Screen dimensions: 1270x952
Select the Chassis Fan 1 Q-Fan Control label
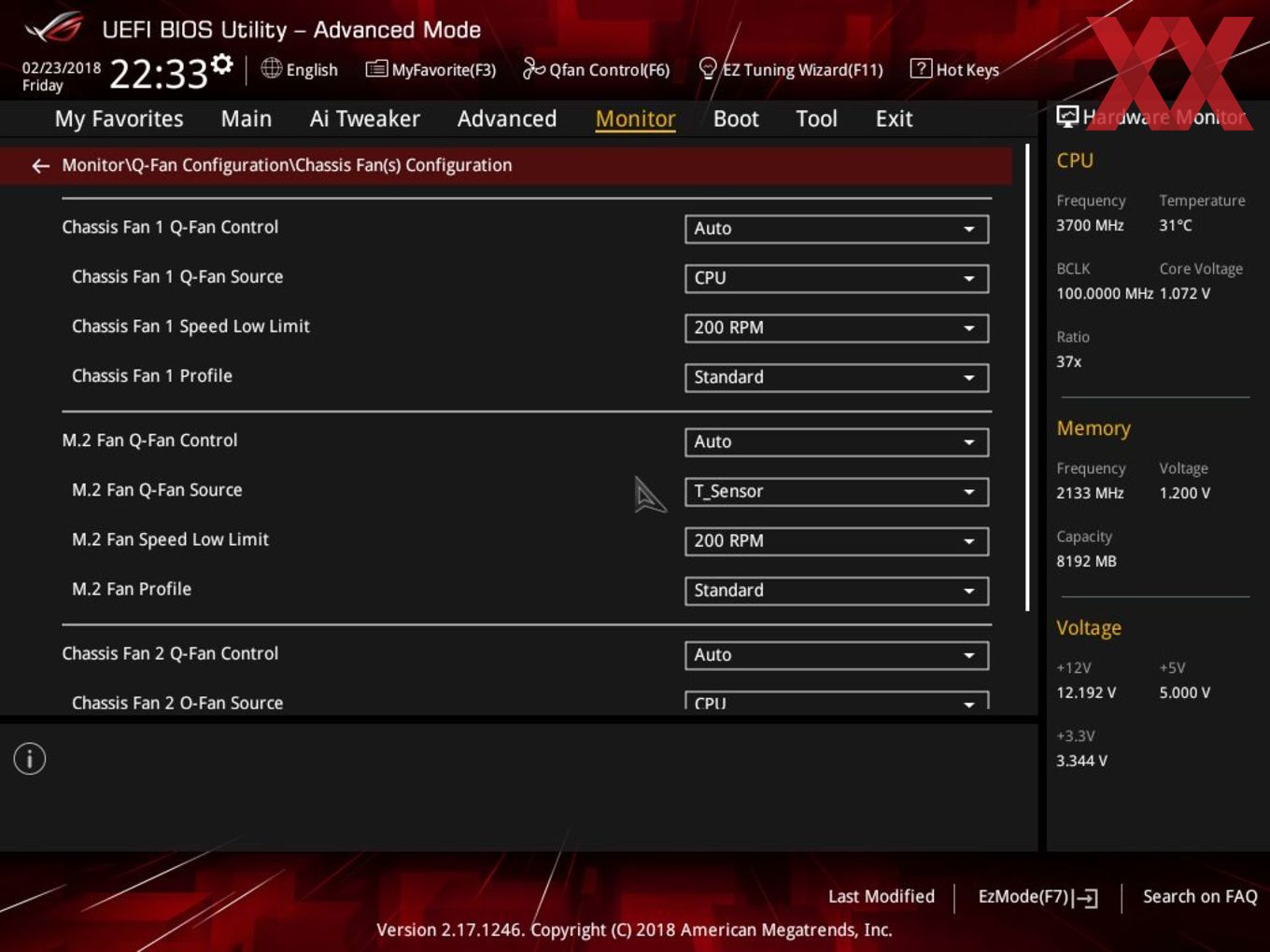pos(170,227)
